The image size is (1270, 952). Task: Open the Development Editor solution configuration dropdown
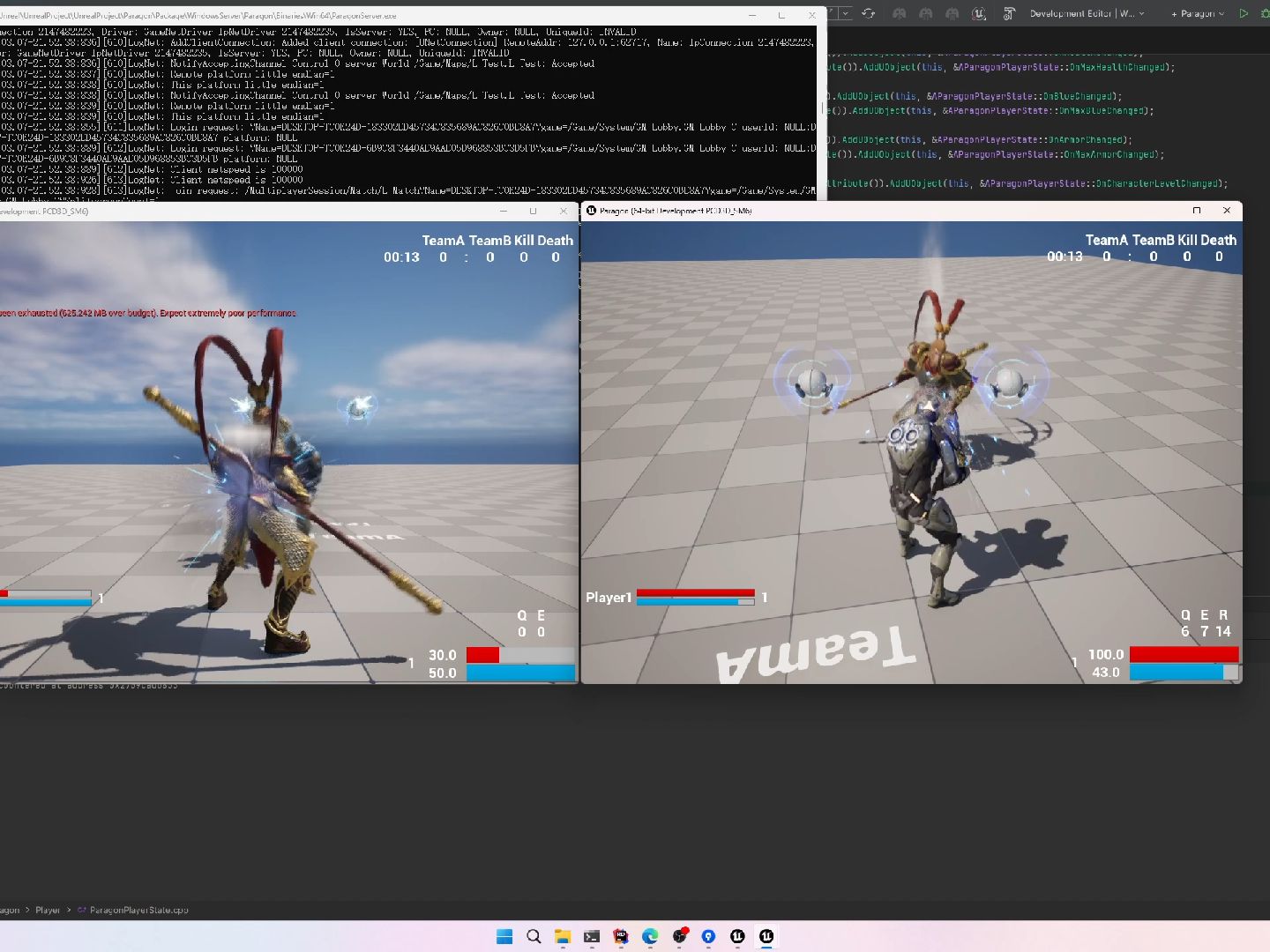pos(1087,13)
